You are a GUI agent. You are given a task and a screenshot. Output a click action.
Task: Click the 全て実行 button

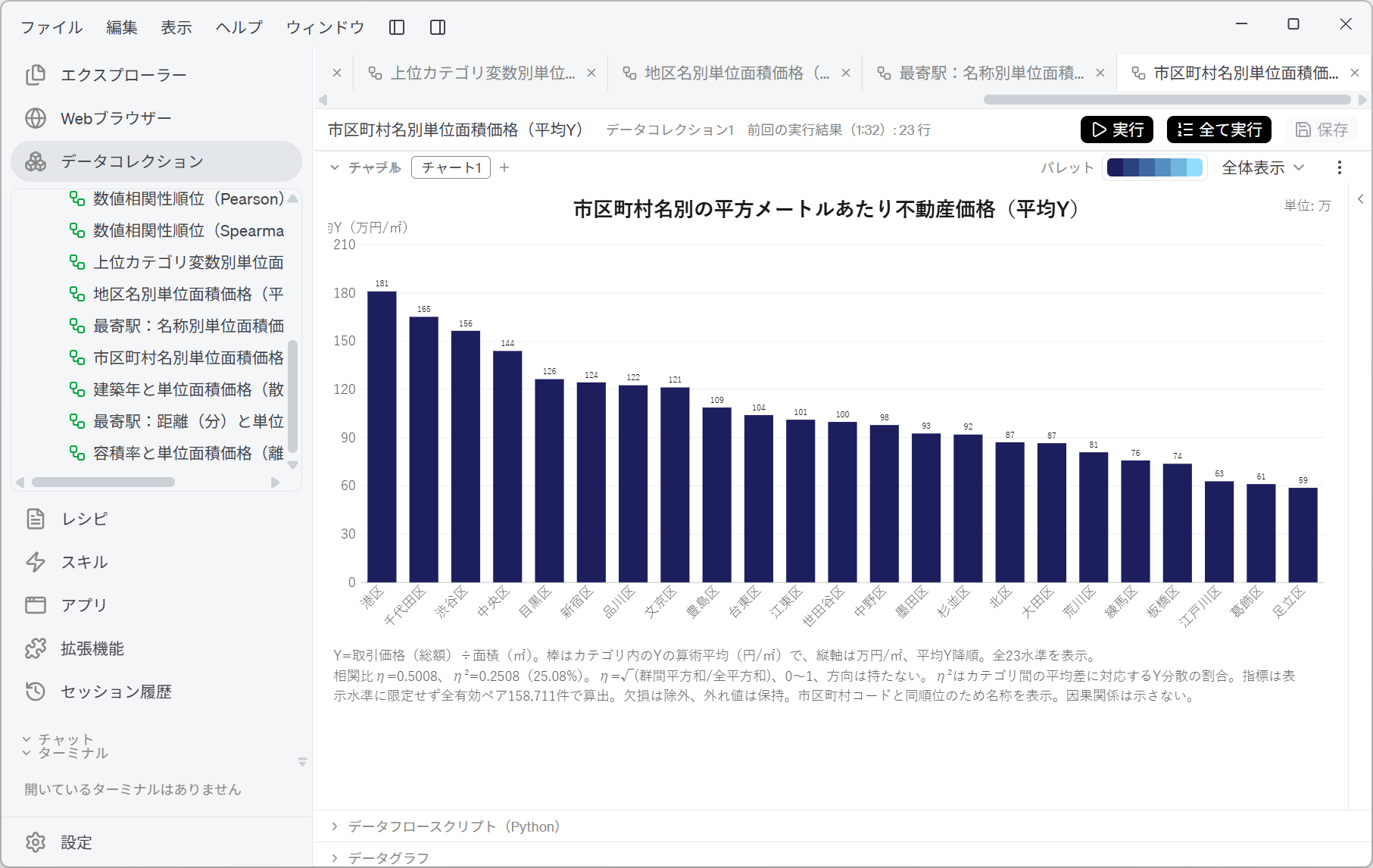1219,130
